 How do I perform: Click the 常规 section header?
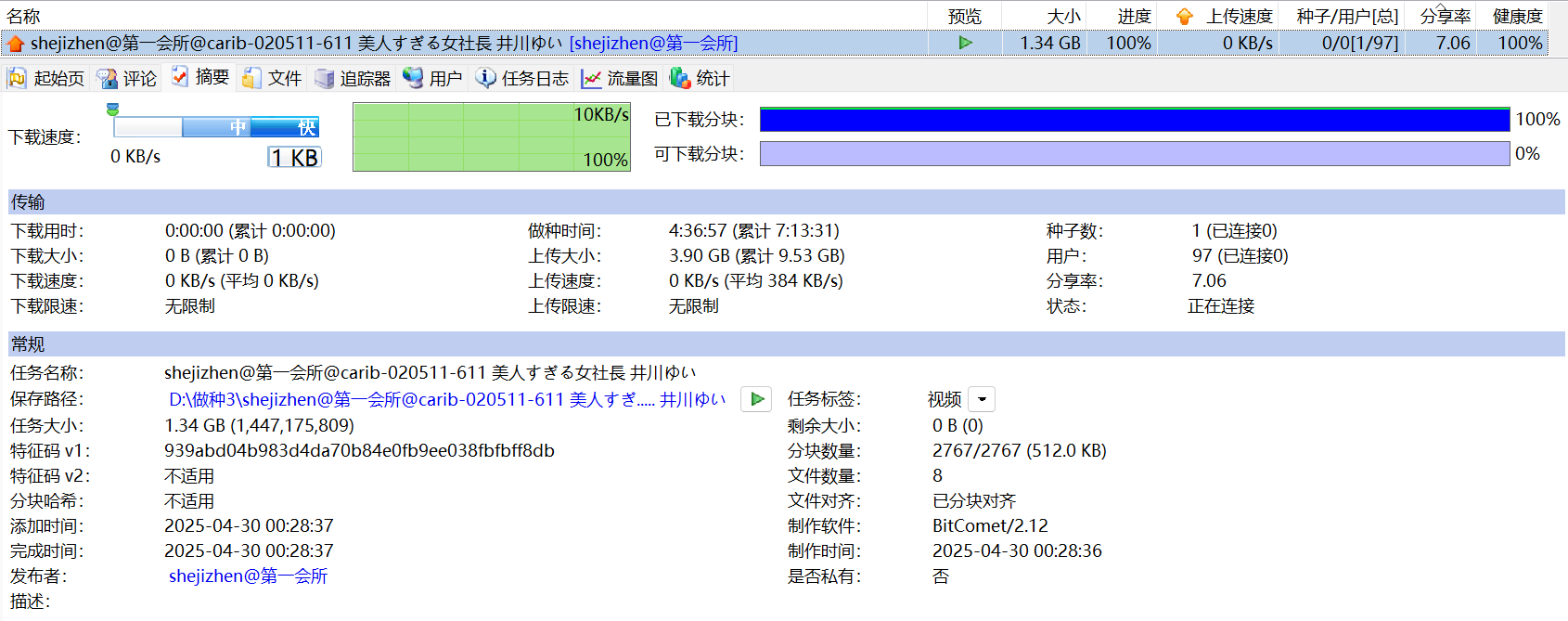point(786,343)
